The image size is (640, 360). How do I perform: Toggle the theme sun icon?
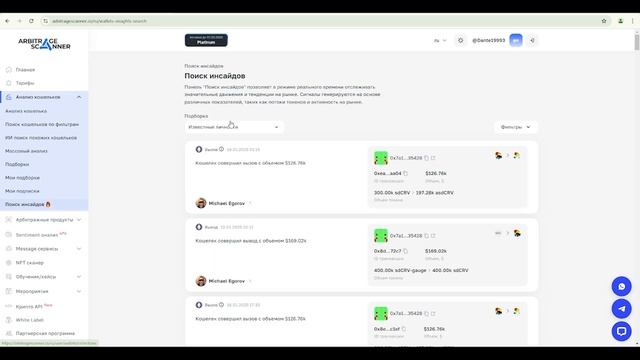click(x=460, y=40)
